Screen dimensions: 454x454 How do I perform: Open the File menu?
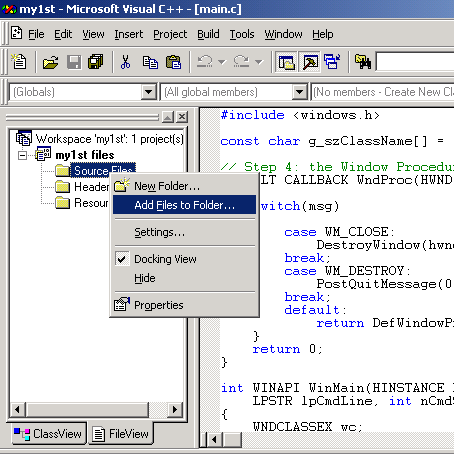(x=36, y=34)
